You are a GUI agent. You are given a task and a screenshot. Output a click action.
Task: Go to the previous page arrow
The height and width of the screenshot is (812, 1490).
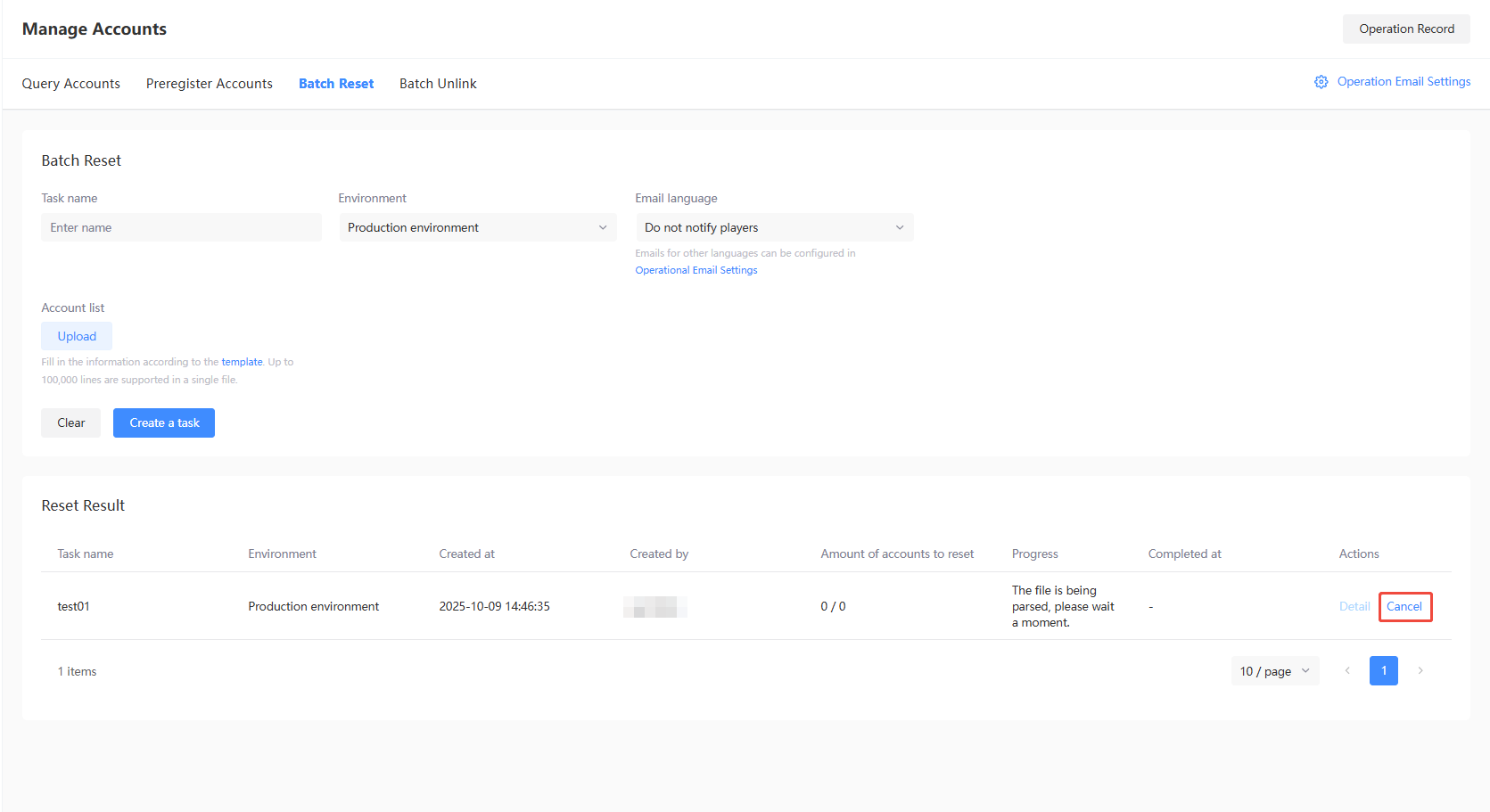click(1347, 671)
